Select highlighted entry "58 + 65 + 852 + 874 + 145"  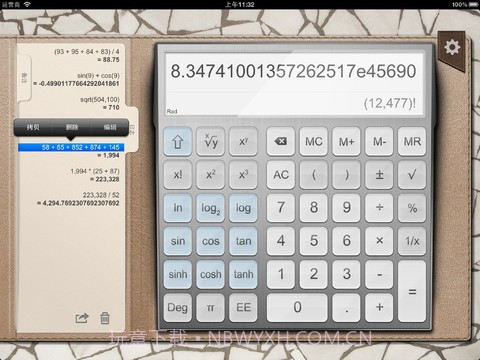71,147
